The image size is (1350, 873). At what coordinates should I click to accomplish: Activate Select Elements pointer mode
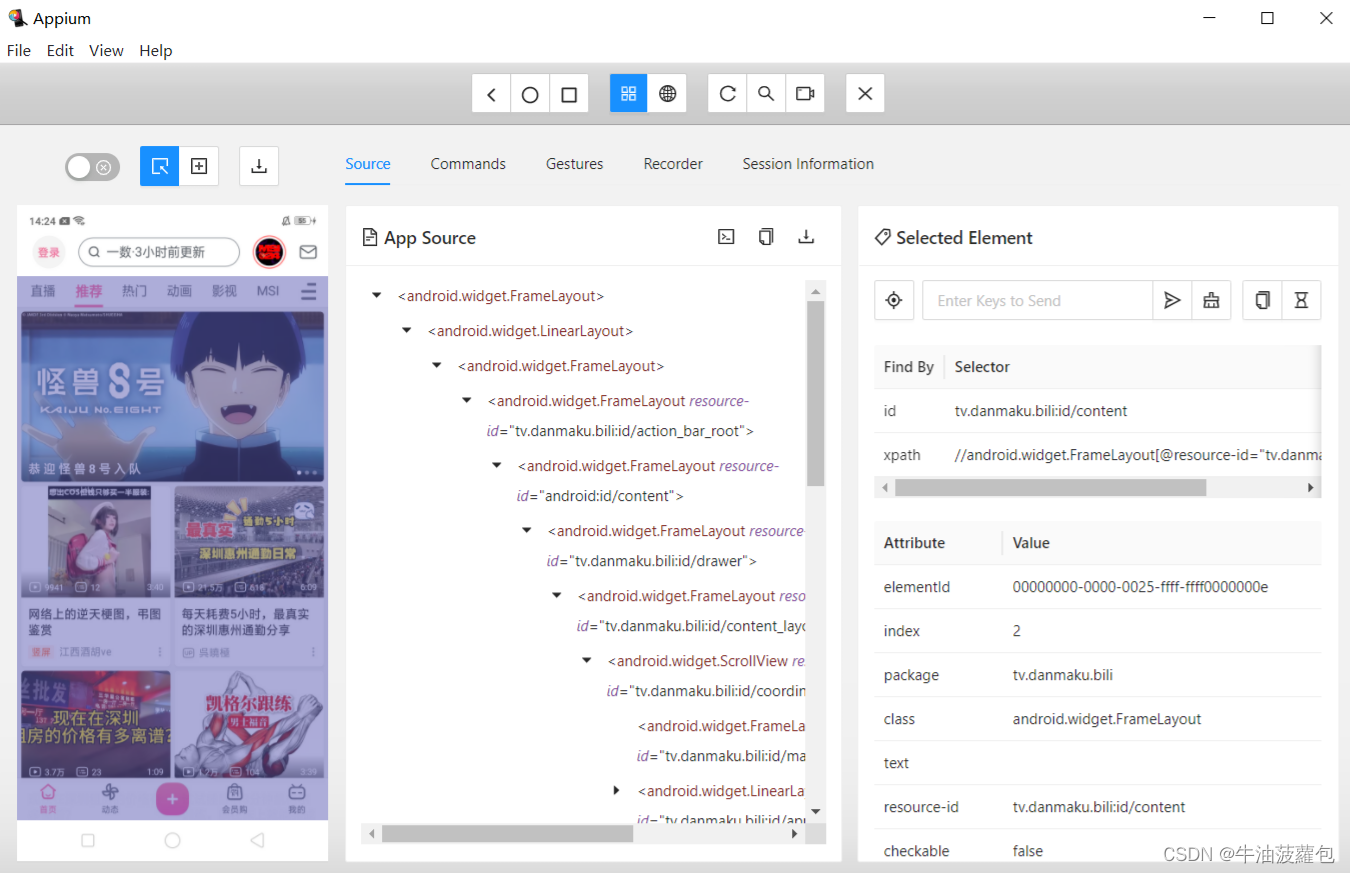pos(160,166)
